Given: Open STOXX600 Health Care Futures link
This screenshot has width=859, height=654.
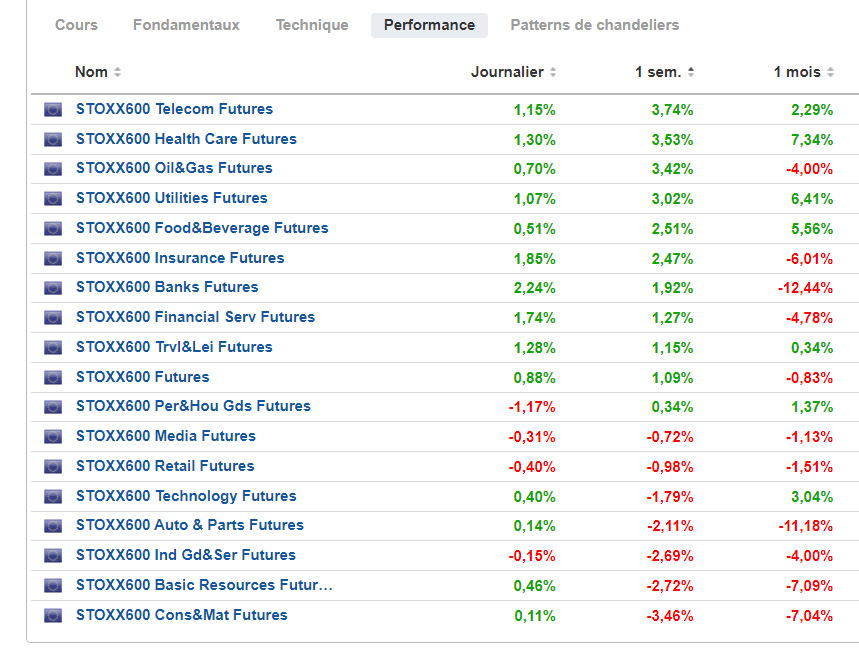Looking at the screenshot, I should click(186, 139).
